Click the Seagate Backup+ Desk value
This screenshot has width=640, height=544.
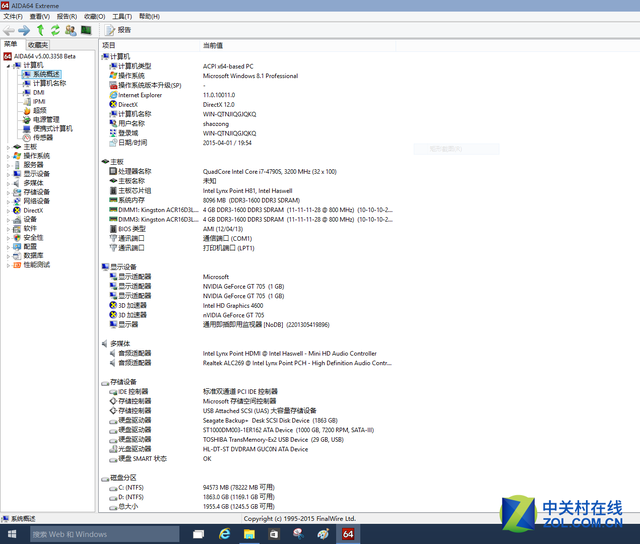click(x=270, y=420)
